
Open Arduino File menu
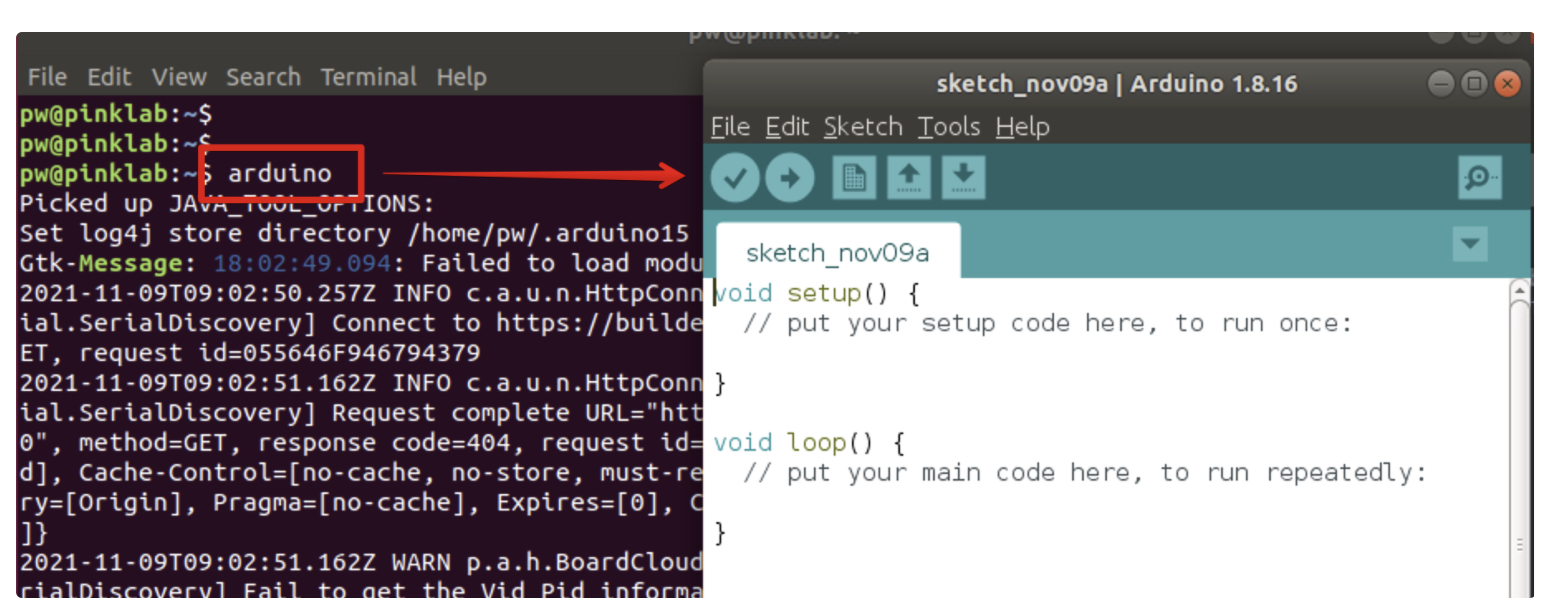click(730, 127)
